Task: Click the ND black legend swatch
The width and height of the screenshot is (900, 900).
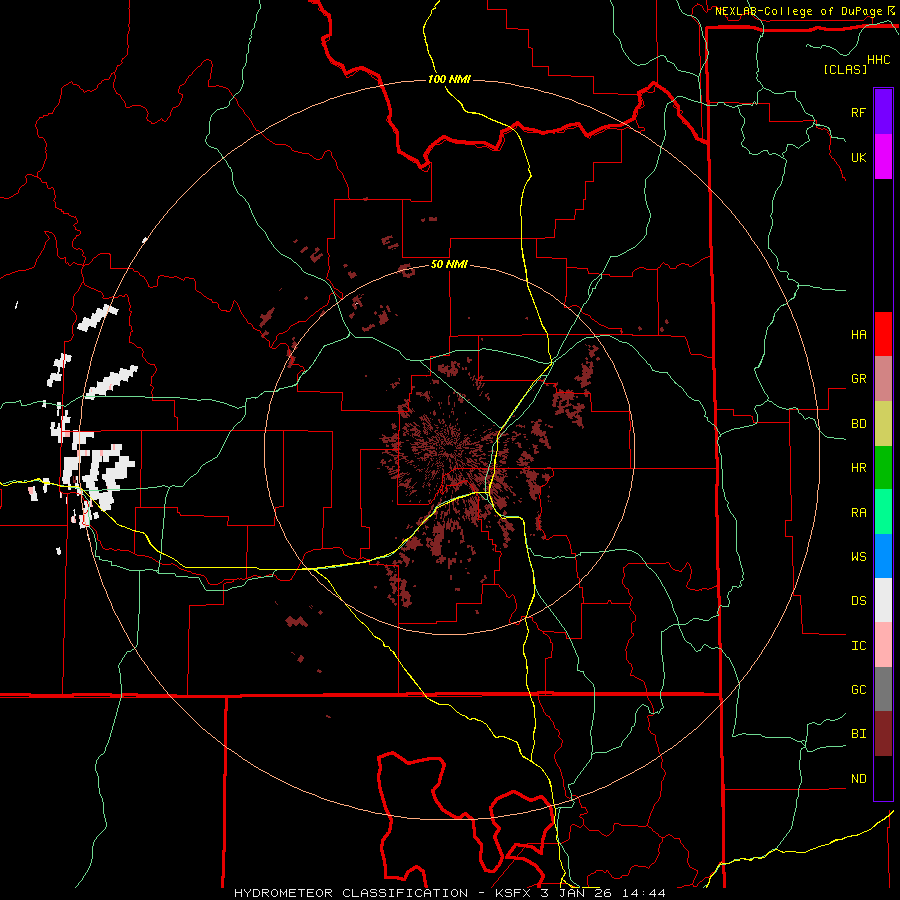Action: click(x=883, y=778)
